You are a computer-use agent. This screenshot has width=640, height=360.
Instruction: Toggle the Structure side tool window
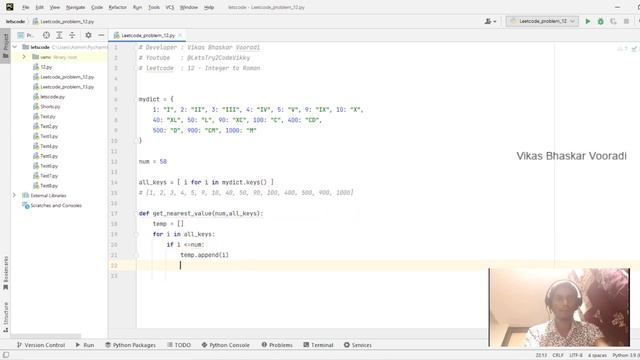point(5,317)
